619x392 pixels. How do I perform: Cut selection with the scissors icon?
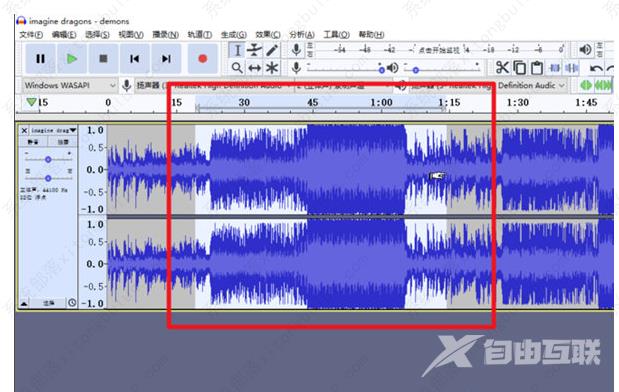click(502, 68)
